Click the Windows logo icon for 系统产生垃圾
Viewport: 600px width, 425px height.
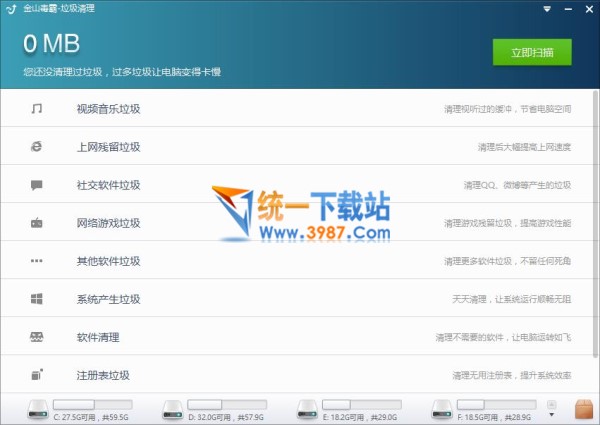37,299
